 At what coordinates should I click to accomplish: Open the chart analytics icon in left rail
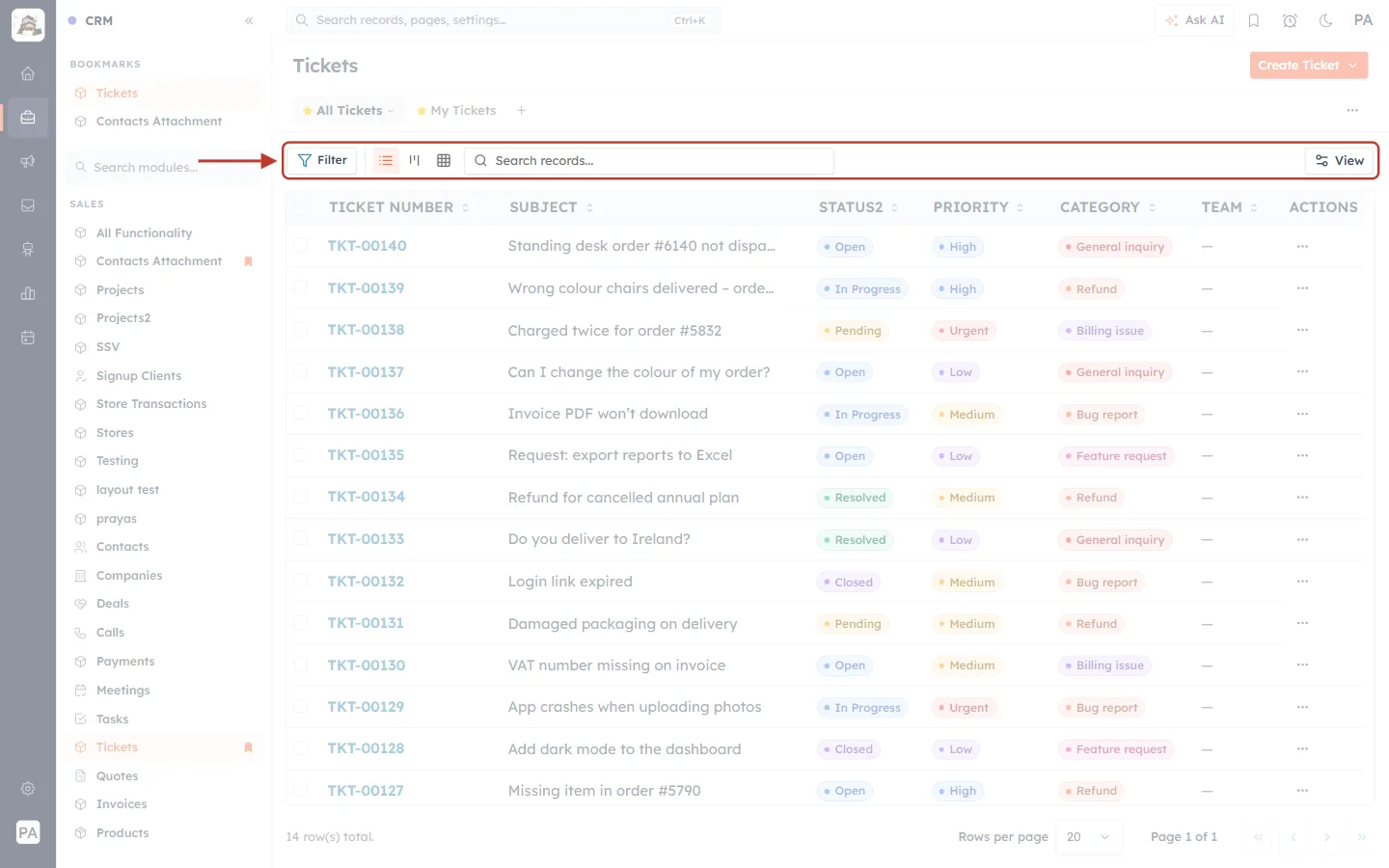[28, 293]
